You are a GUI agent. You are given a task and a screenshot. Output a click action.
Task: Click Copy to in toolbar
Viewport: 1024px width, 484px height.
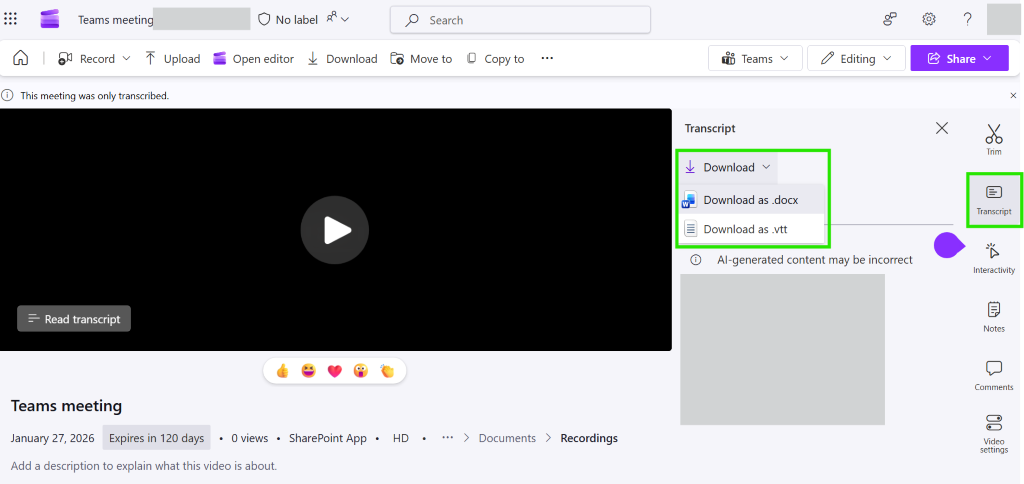click(x=496, y=59)
